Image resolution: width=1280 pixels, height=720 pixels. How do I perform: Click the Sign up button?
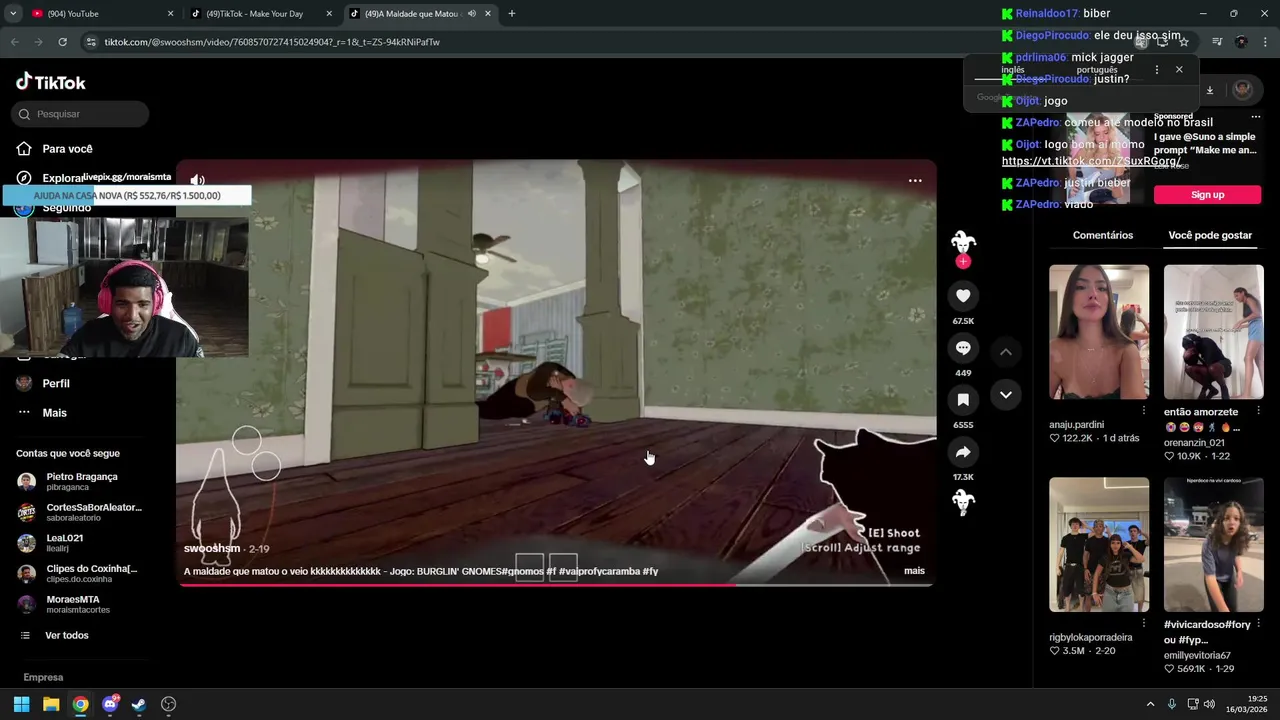click(x=1207, y=195)
